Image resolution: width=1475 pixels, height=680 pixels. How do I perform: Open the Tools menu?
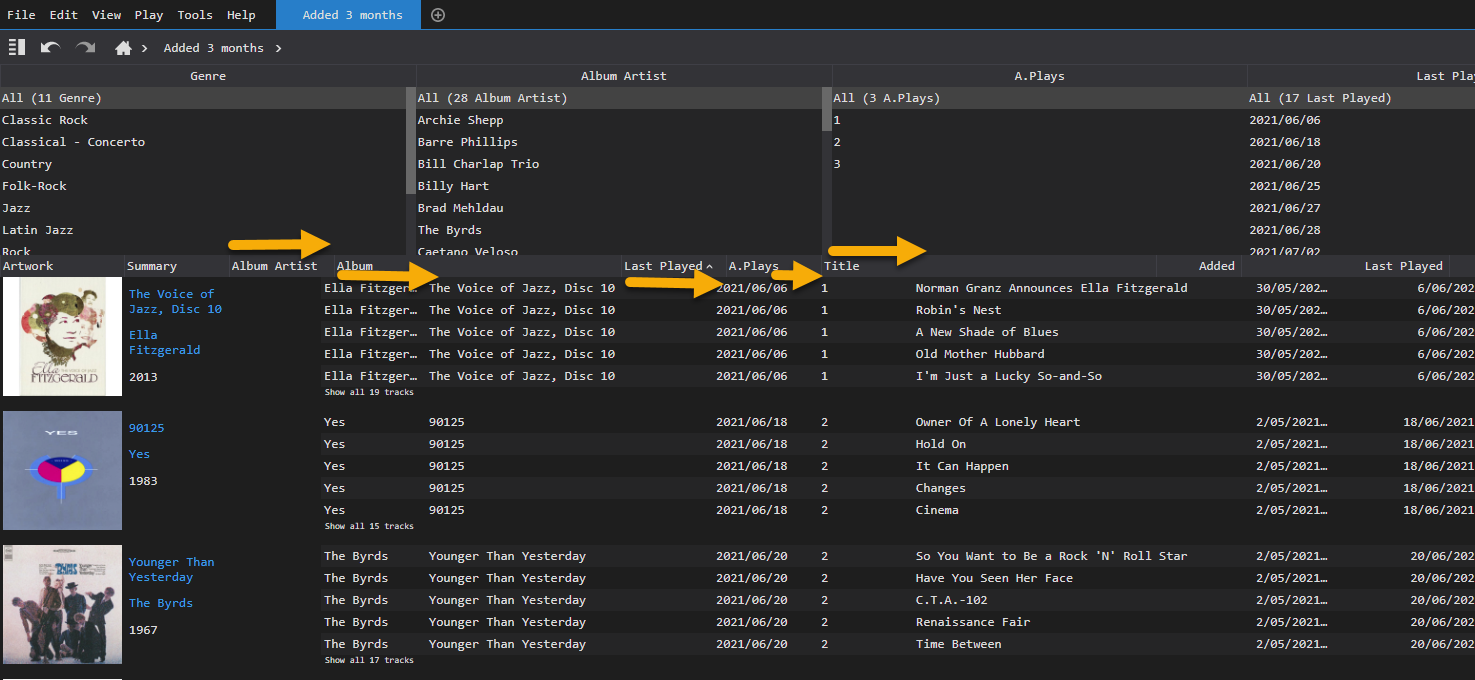coord(194,15)
